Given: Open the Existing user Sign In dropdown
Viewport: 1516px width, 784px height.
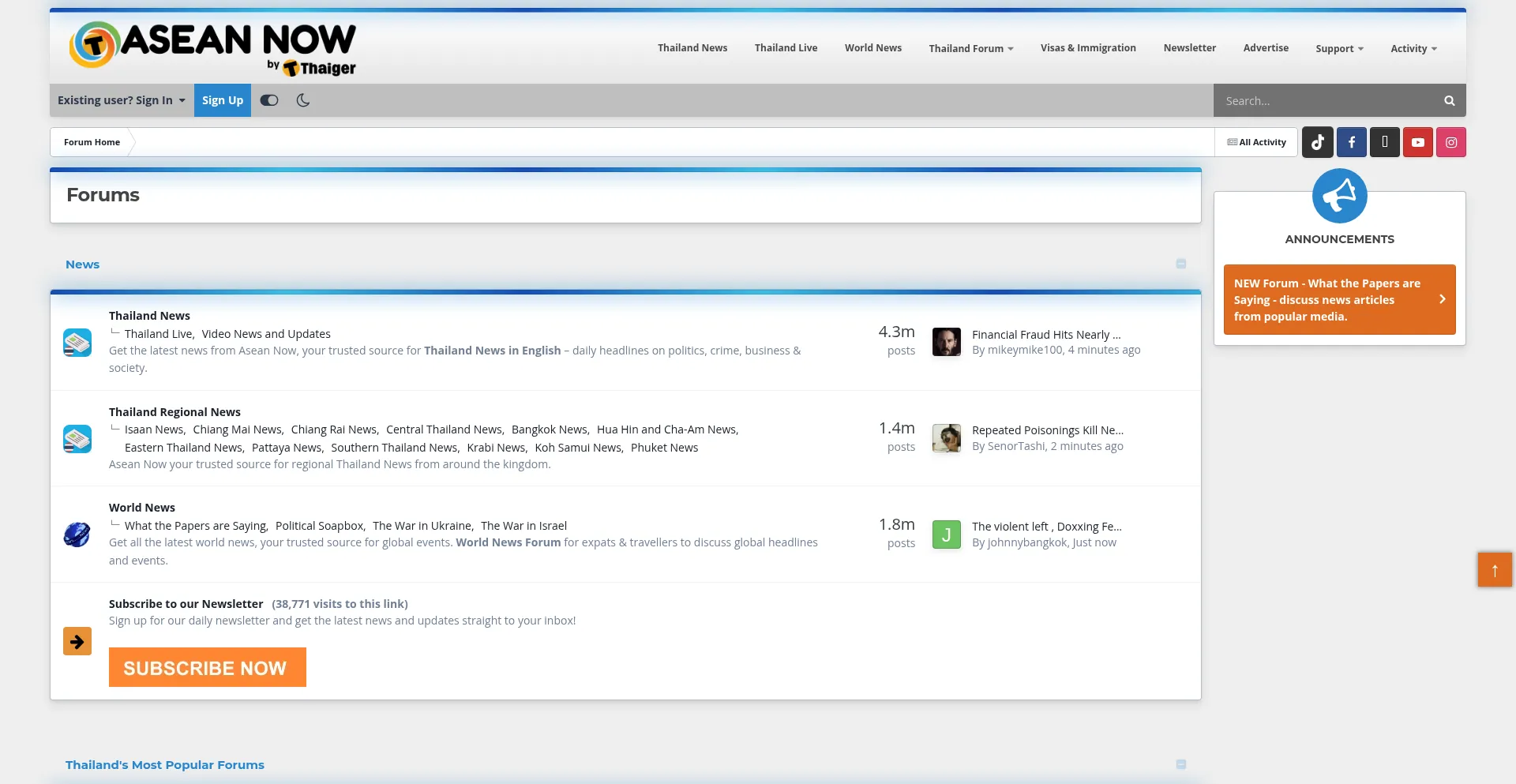Looking at the screenshot, I should (122, 100).
